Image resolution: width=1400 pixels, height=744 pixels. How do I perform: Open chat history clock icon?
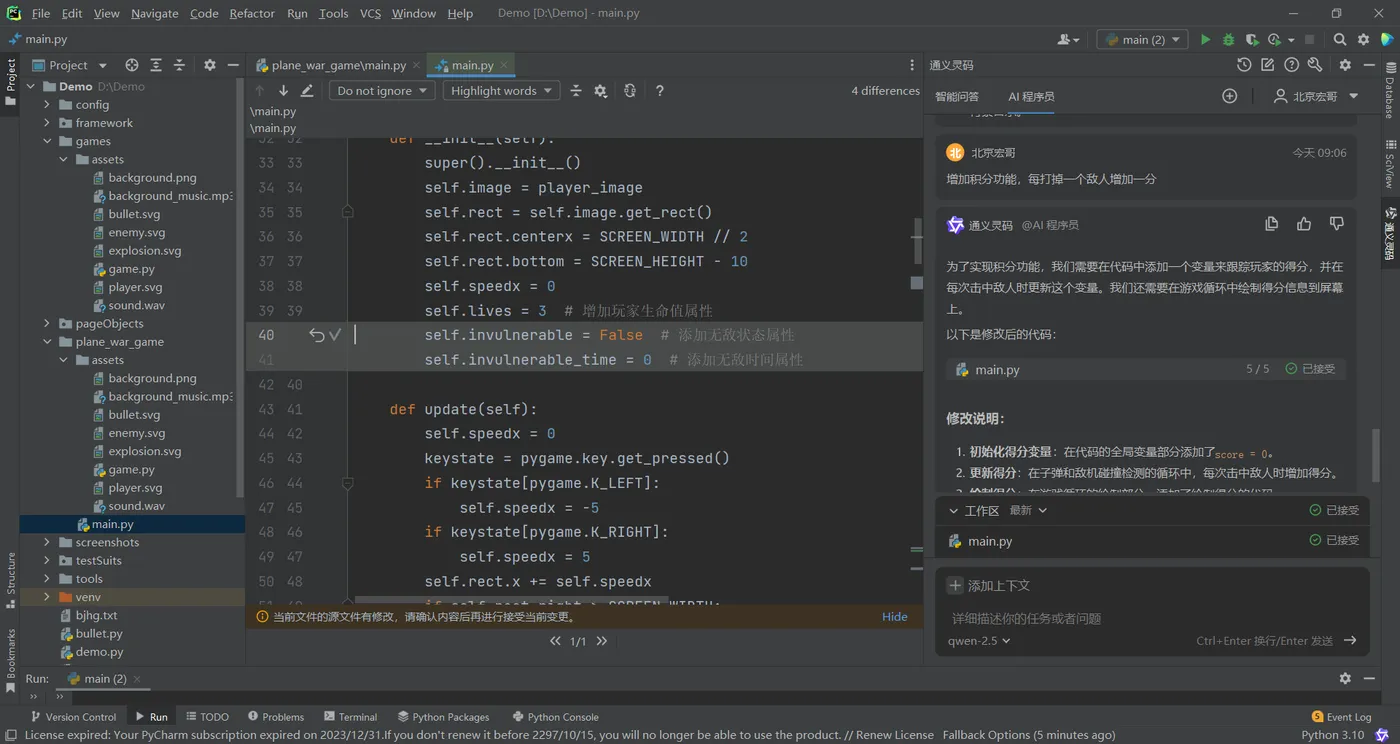click(x=1243, y=65)
